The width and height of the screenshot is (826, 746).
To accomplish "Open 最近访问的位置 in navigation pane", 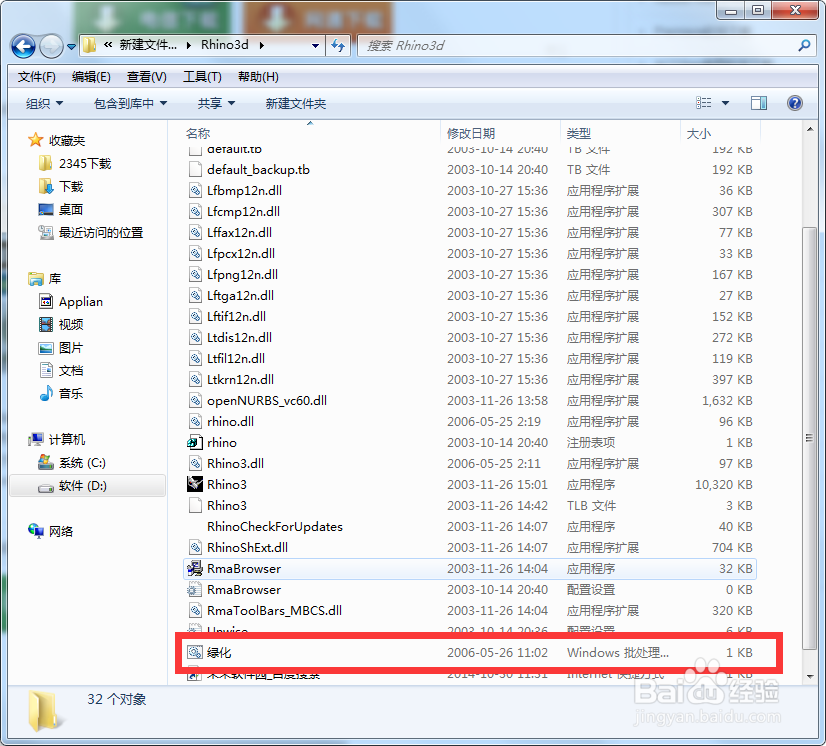I will 101,232.
